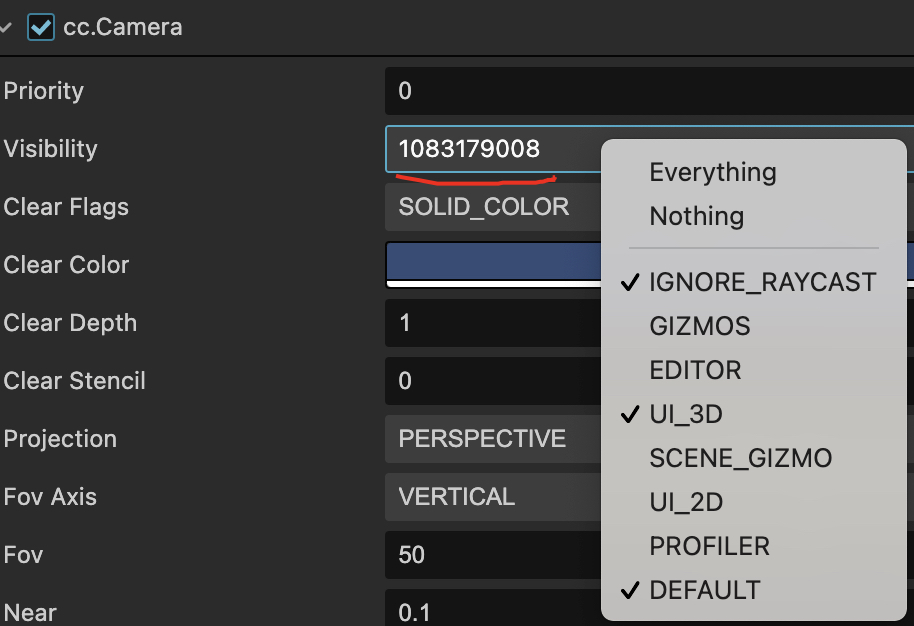Viewport: 914px width, 626px height.
Task: Uncheck the DEFAULT layer option
Action: pyautogui.click(x=704, y=590)
